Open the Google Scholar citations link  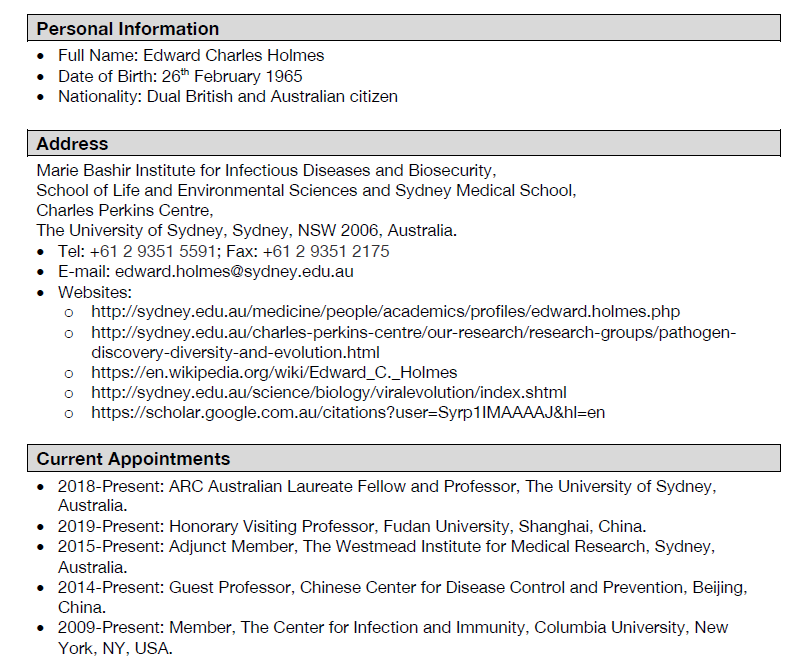coord(347,412)
